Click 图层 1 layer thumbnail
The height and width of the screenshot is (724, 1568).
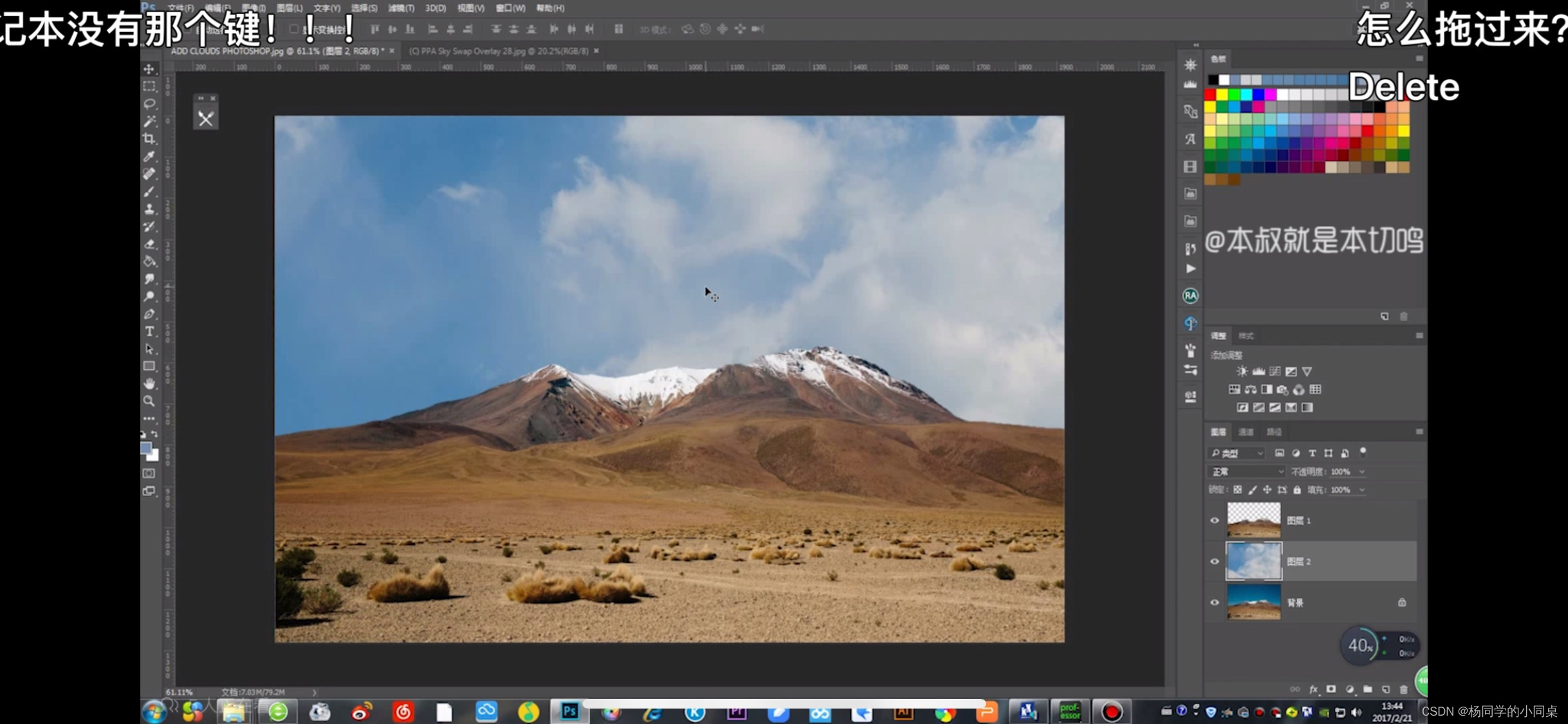click(1253, 520)
